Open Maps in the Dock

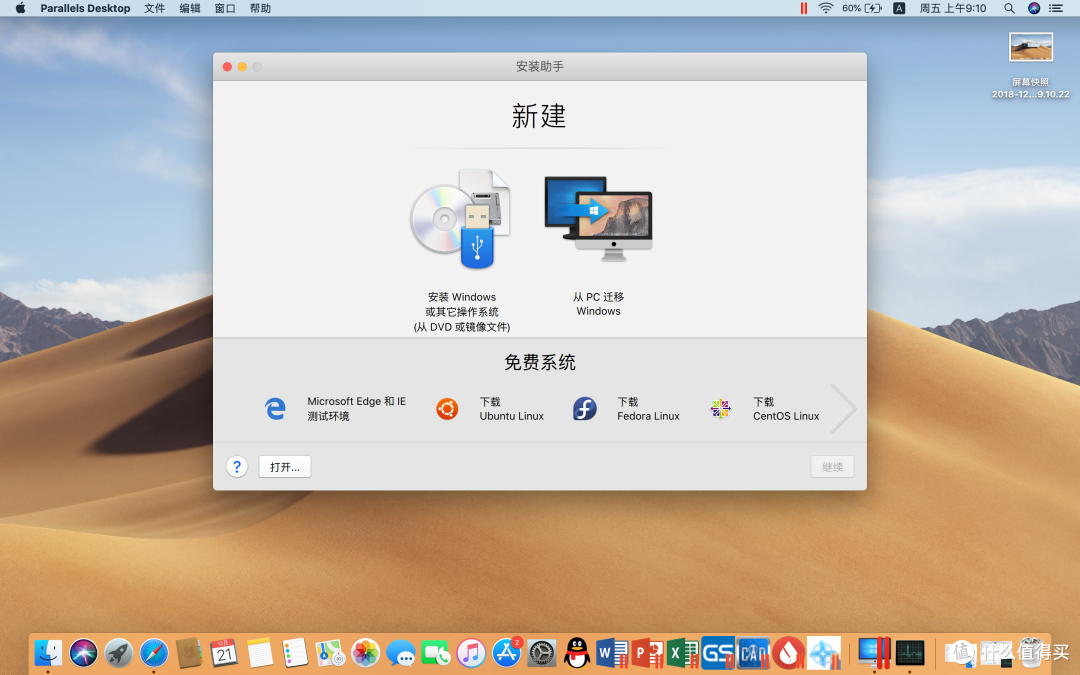(330, 652)
